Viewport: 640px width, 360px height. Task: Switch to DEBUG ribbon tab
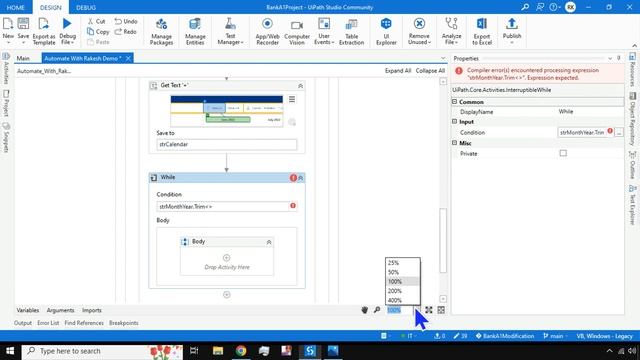(86, 7)
